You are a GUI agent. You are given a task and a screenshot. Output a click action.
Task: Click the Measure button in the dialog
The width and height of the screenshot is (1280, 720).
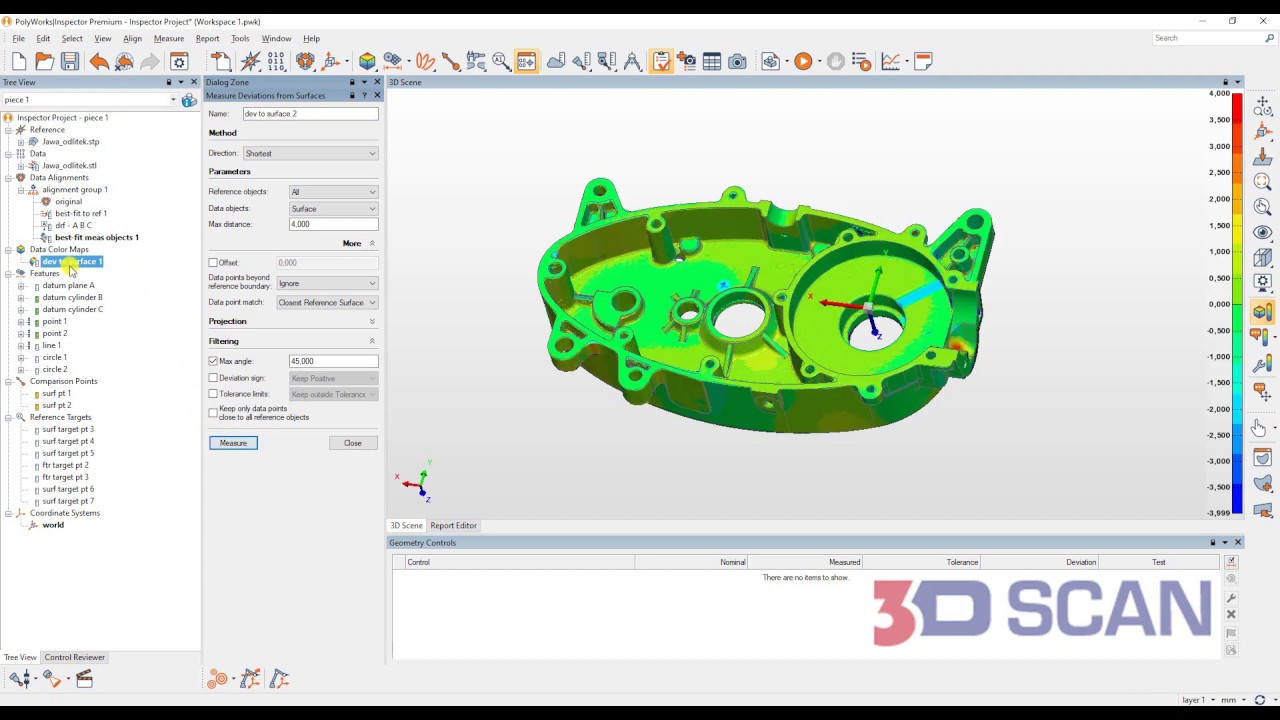tap(233, 443)
